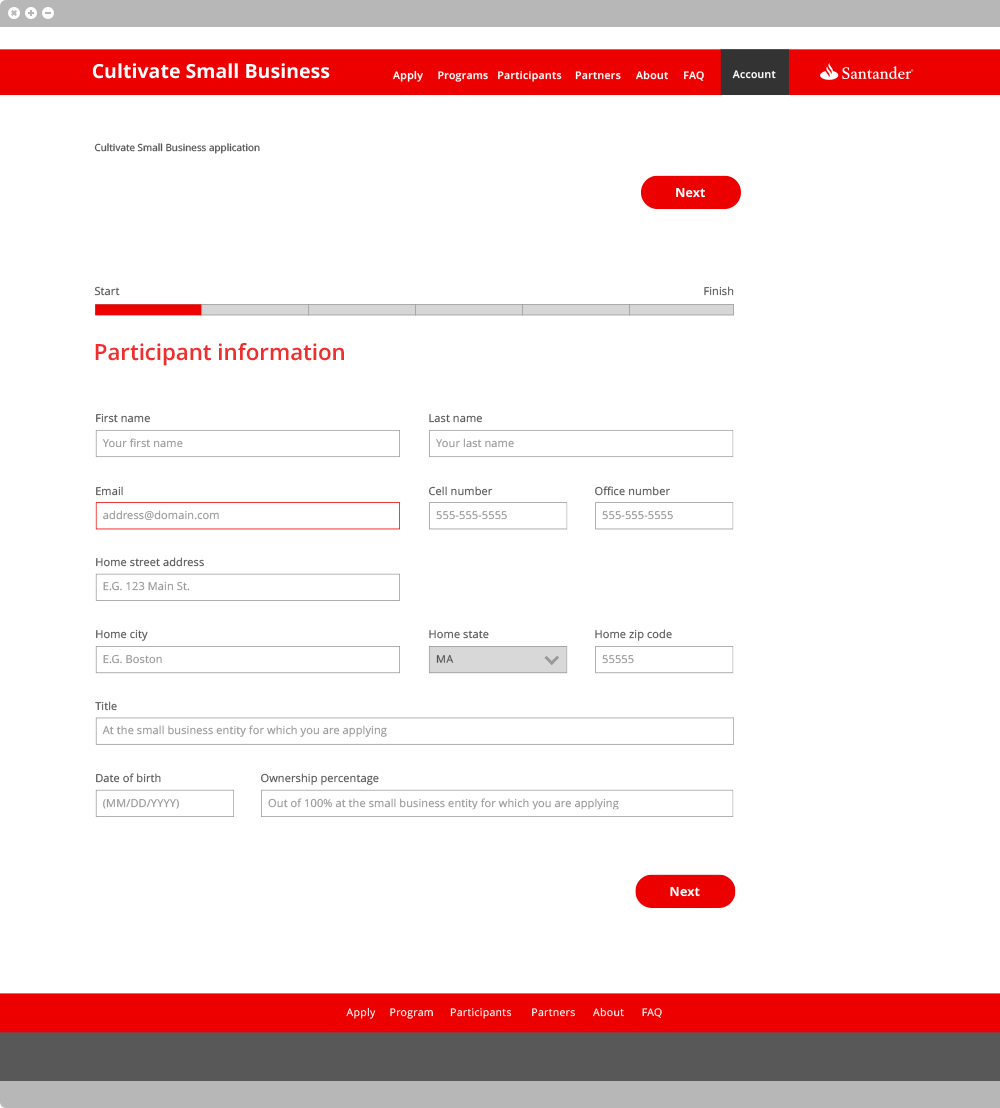Select the Participants navigation link
Viewport: 1000px width, 1108px height.
(529, 75)
